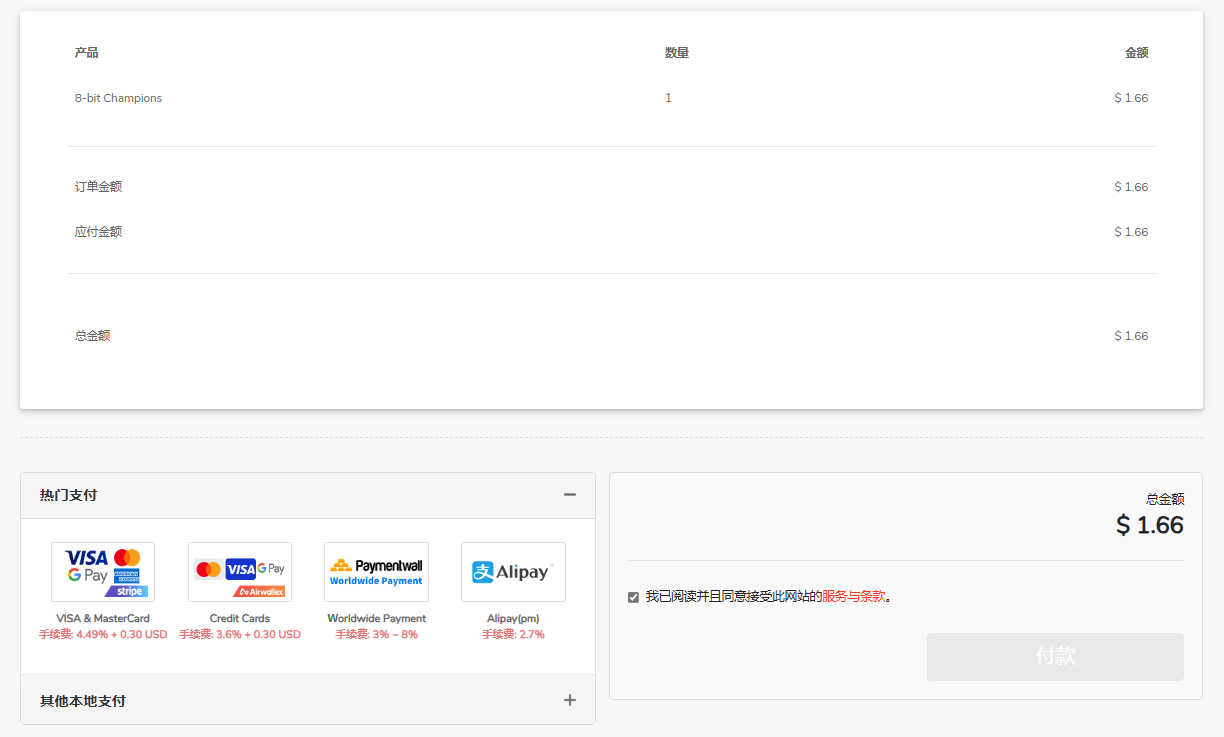This screenshot has height=737, width=1224.
Task: Click the 手续费 4.49% + 0.30 USD text
Action: click(x=103, y=634)
